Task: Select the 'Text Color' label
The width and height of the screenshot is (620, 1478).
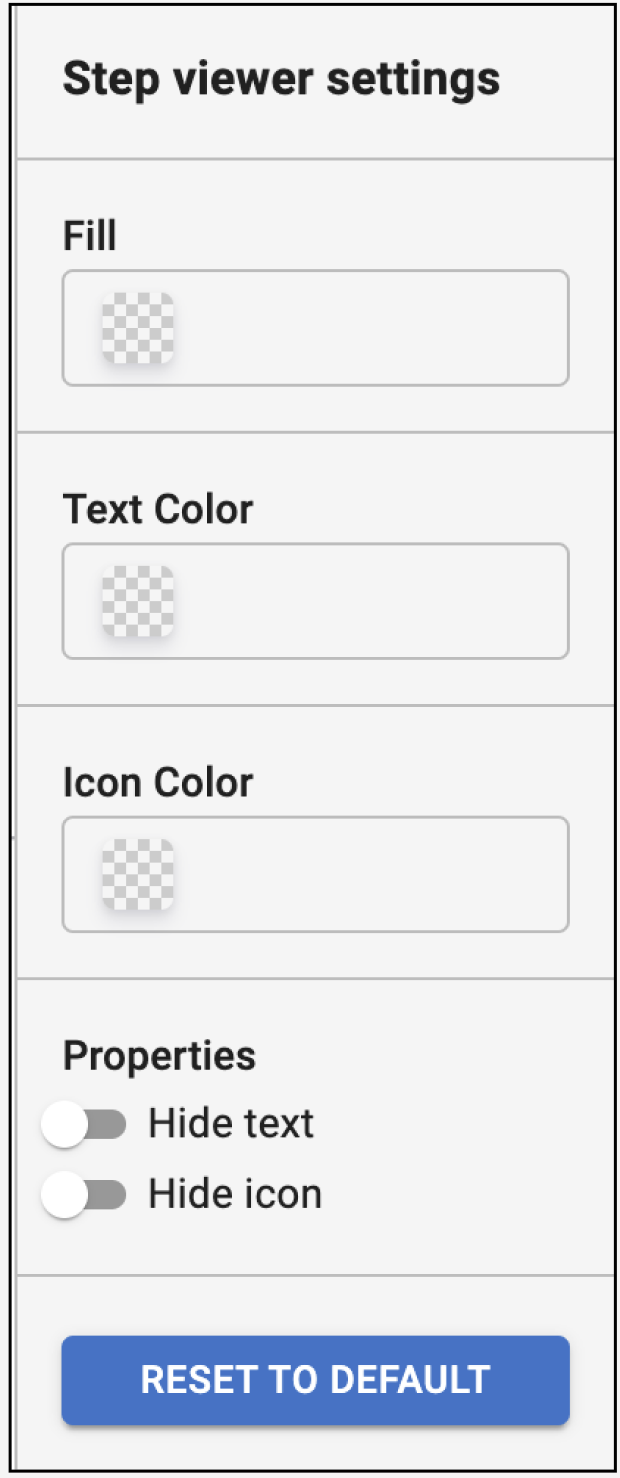Action: [x=158, y=509]
